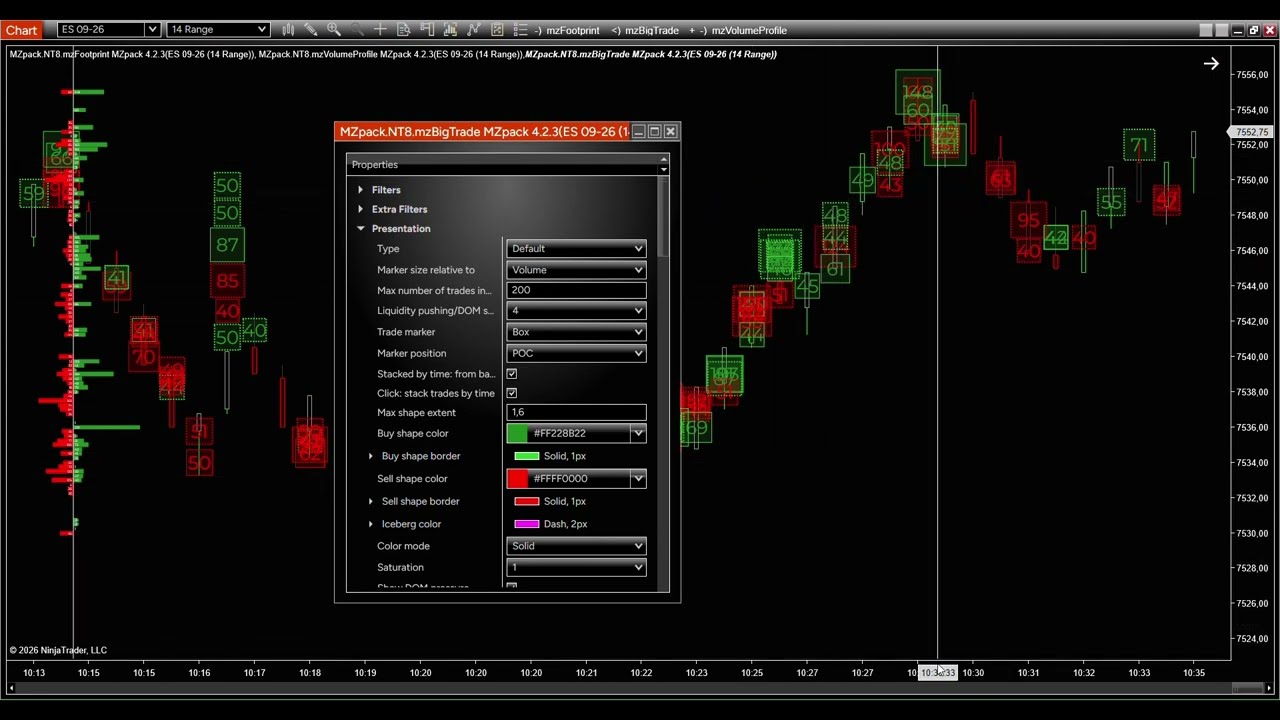Open Sell shape color dropdown arrow
Viewport: 1280px width, 720px height.
pos(638,479)
